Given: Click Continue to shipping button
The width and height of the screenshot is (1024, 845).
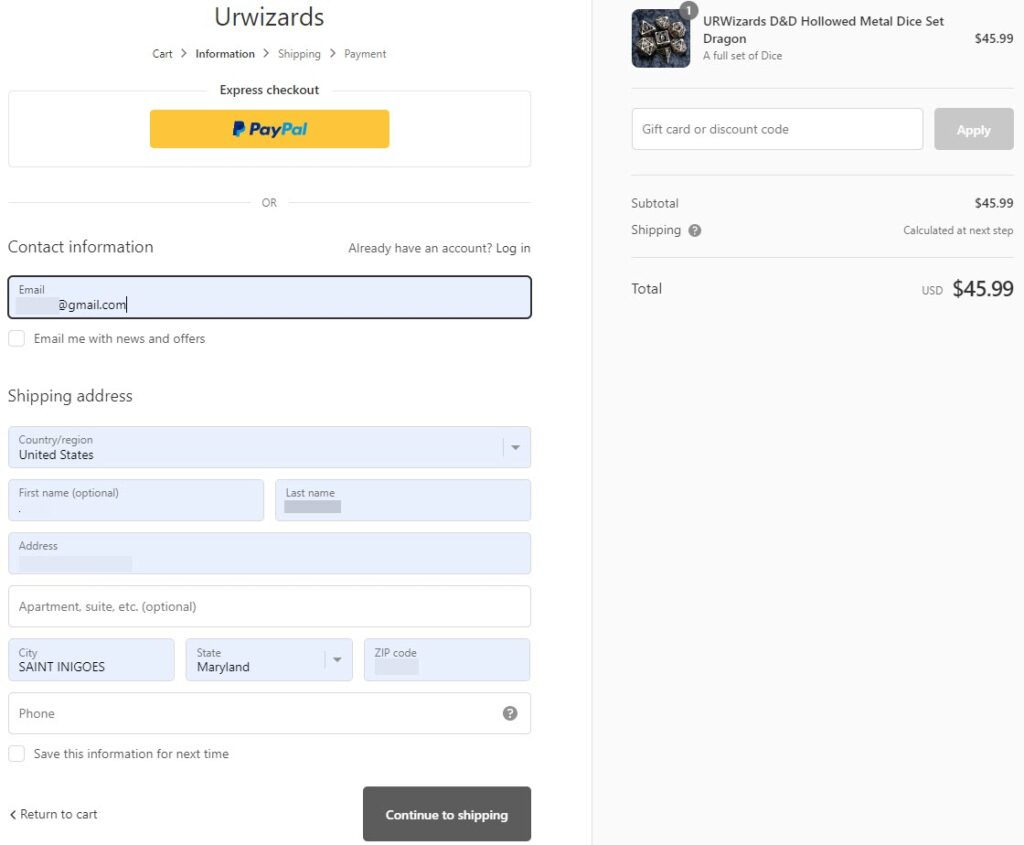Looking at the screenshot, I should (447, 814).
